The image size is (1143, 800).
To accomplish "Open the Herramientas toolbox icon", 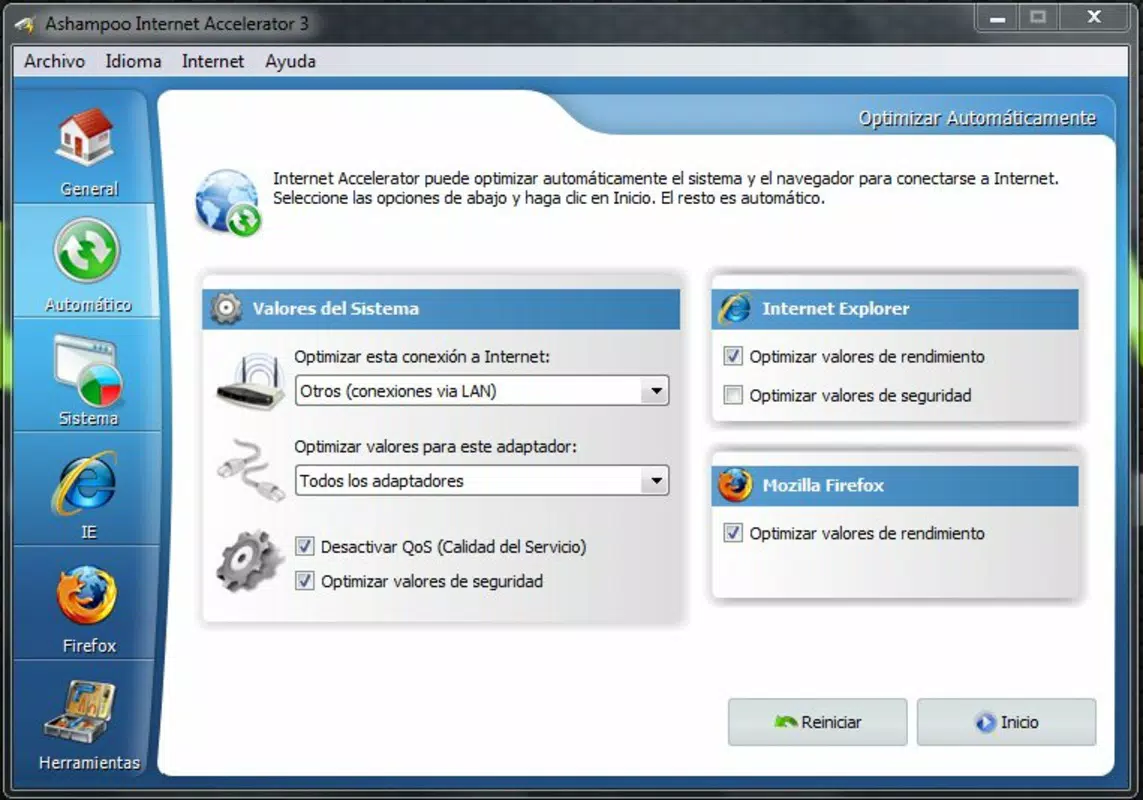I will click(x=80, y=712).
